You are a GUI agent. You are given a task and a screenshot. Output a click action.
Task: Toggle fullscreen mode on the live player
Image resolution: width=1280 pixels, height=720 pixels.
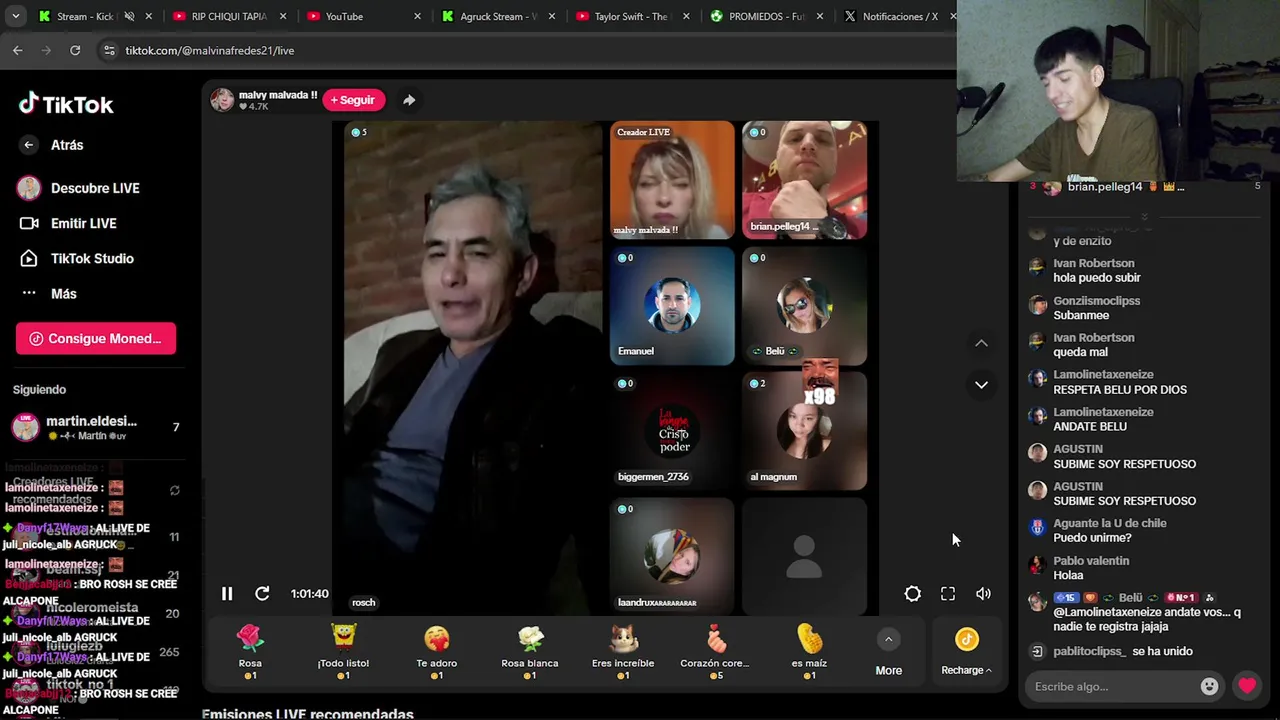tap(948, 594)
